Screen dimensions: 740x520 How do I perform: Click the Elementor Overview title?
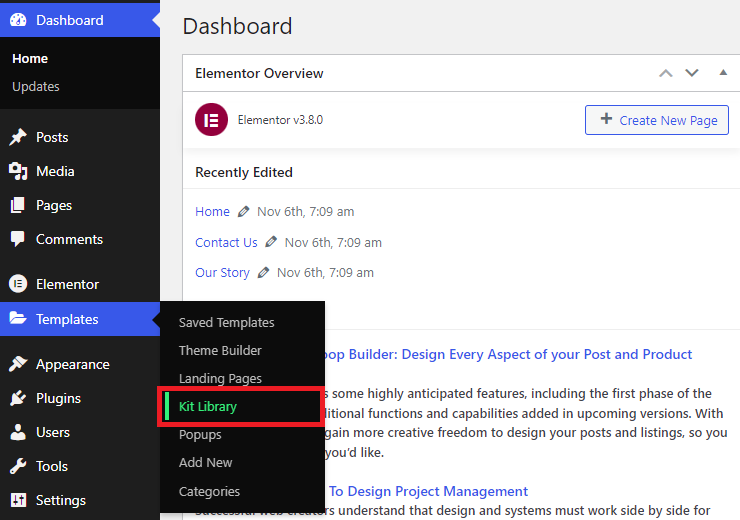point(259,73)
